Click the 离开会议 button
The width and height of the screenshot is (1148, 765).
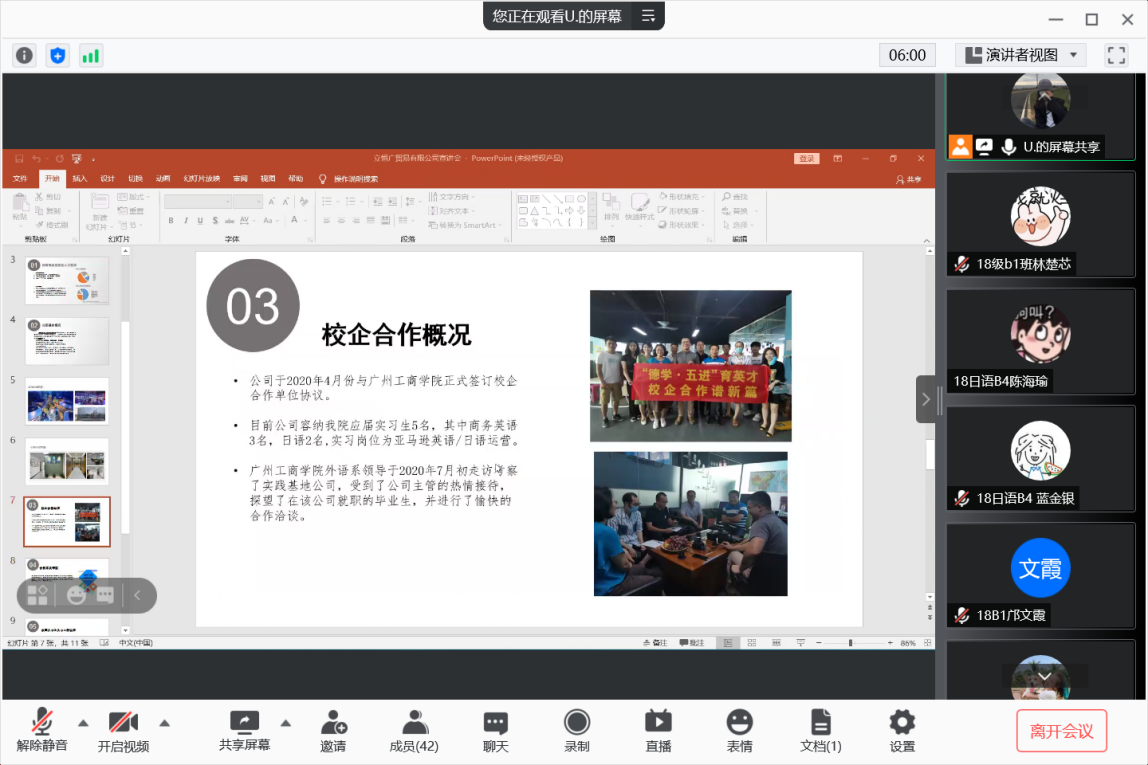(x=1061, y=731)
